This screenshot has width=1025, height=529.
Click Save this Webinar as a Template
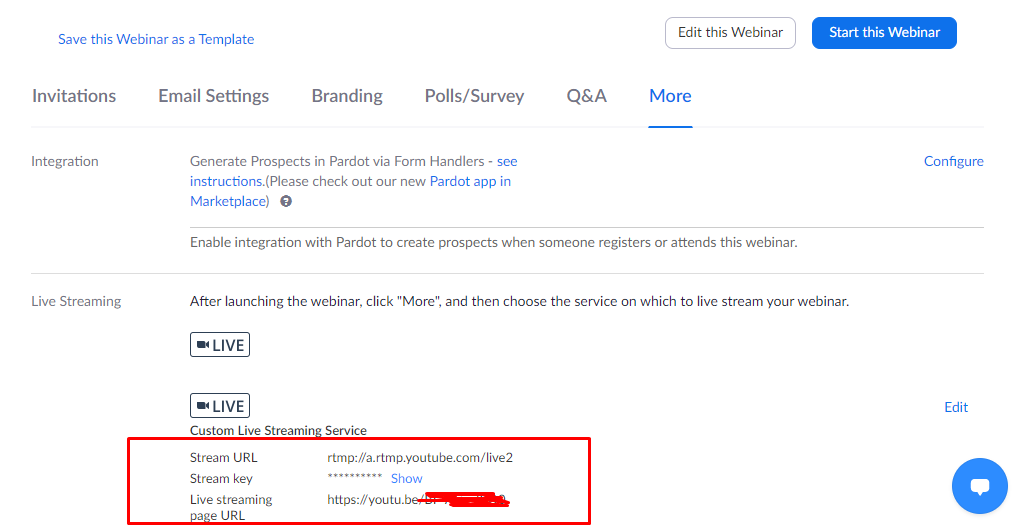(156, 39)
